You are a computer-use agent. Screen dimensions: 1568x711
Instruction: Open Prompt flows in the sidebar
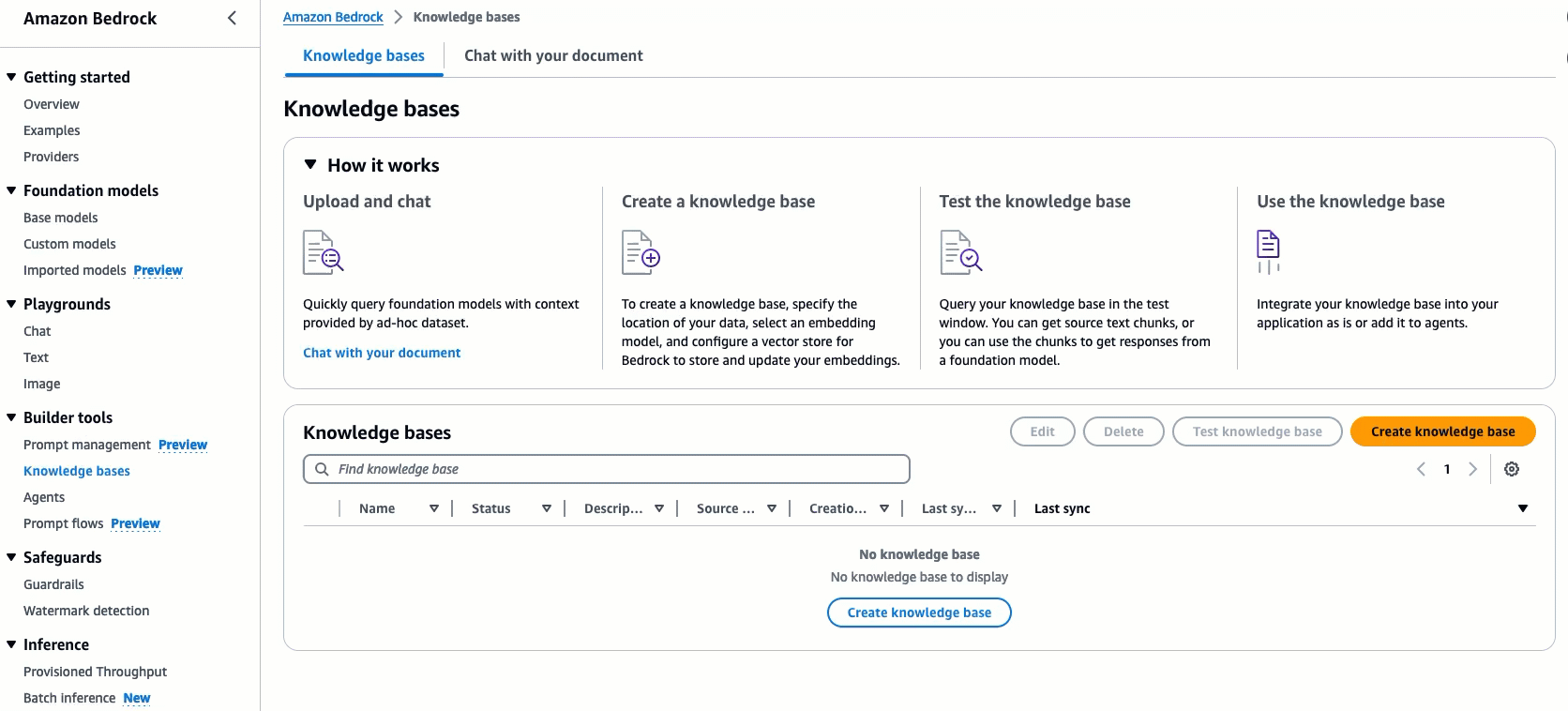click(x=64, y=523)
